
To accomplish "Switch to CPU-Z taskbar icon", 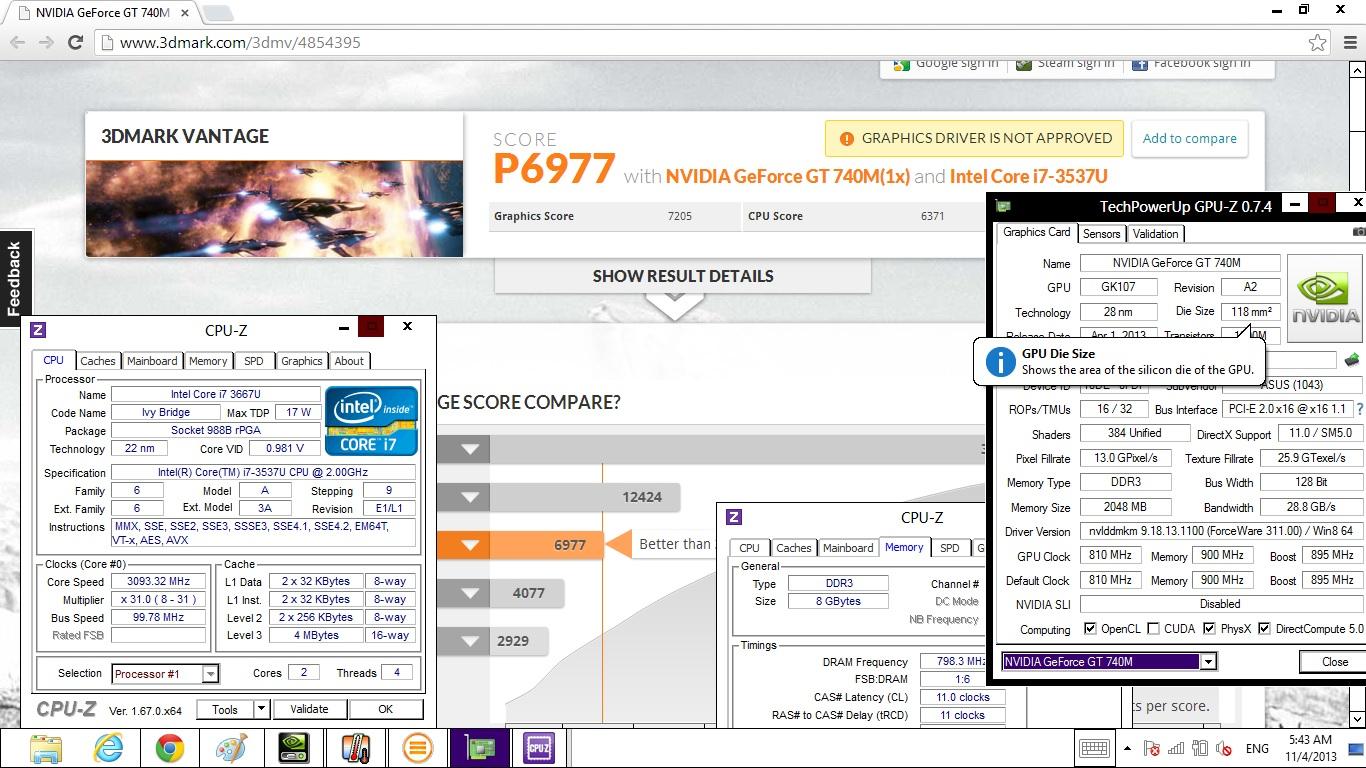I will [540, 748].
